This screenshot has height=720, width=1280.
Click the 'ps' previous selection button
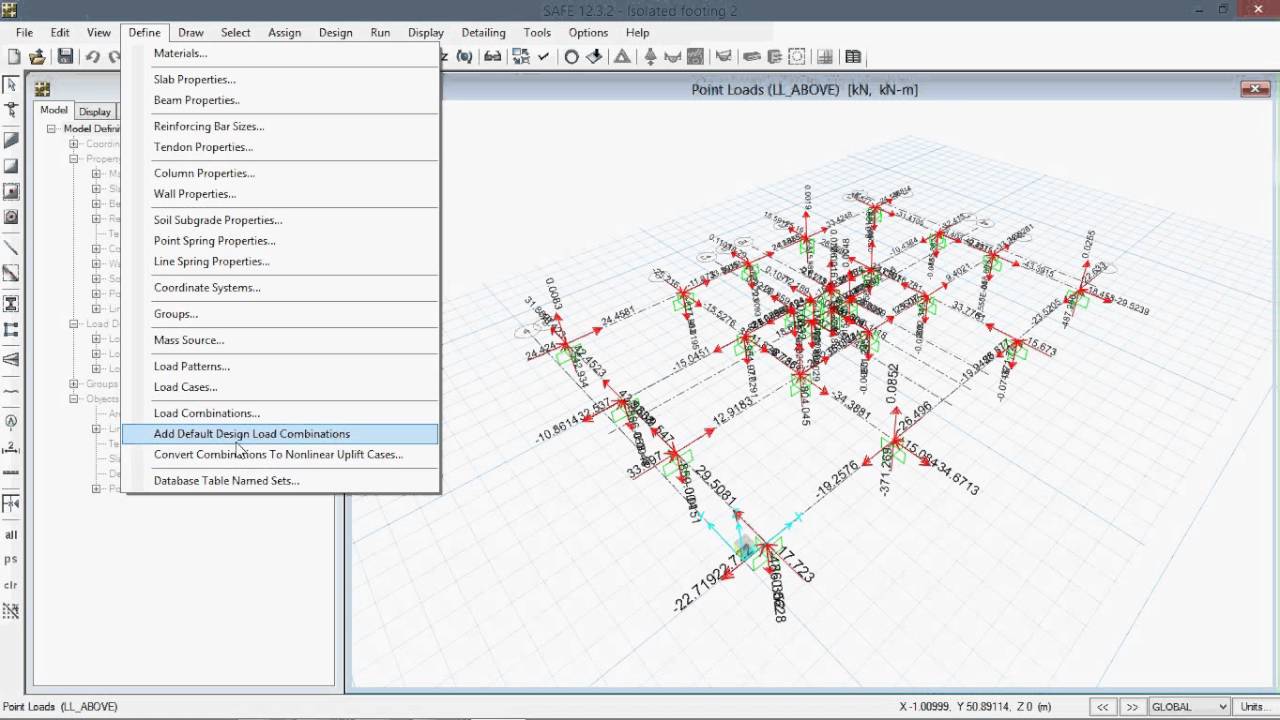(x=11, y=559)
